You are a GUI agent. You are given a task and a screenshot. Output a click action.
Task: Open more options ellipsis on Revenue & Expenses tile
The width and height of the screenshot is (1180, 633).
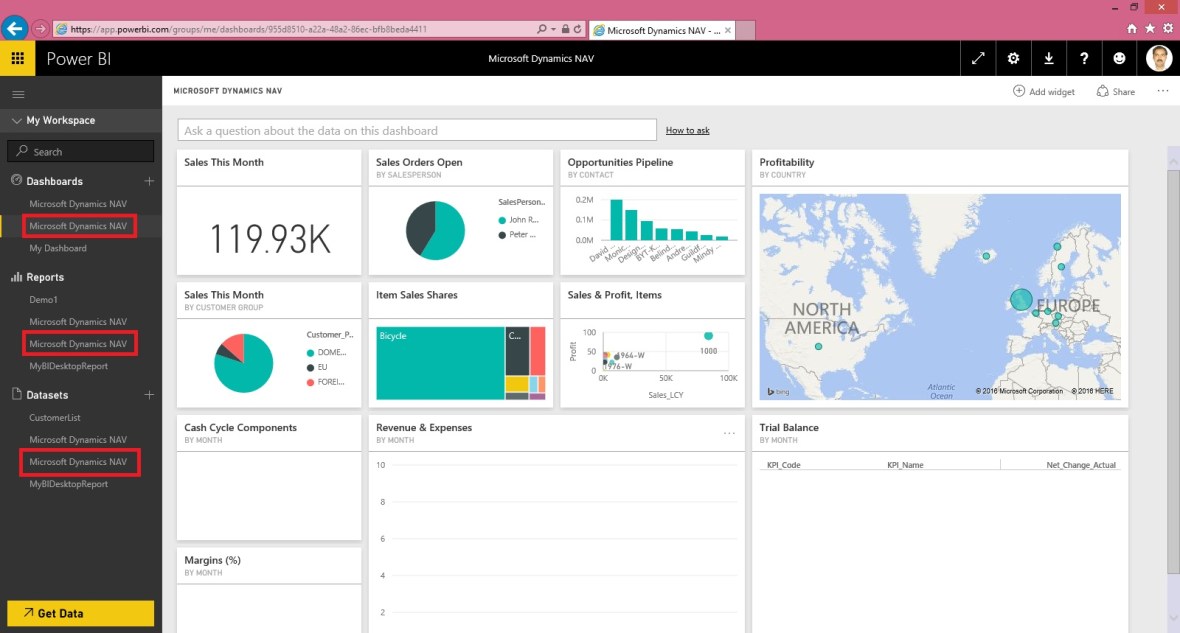click(729, 431)
